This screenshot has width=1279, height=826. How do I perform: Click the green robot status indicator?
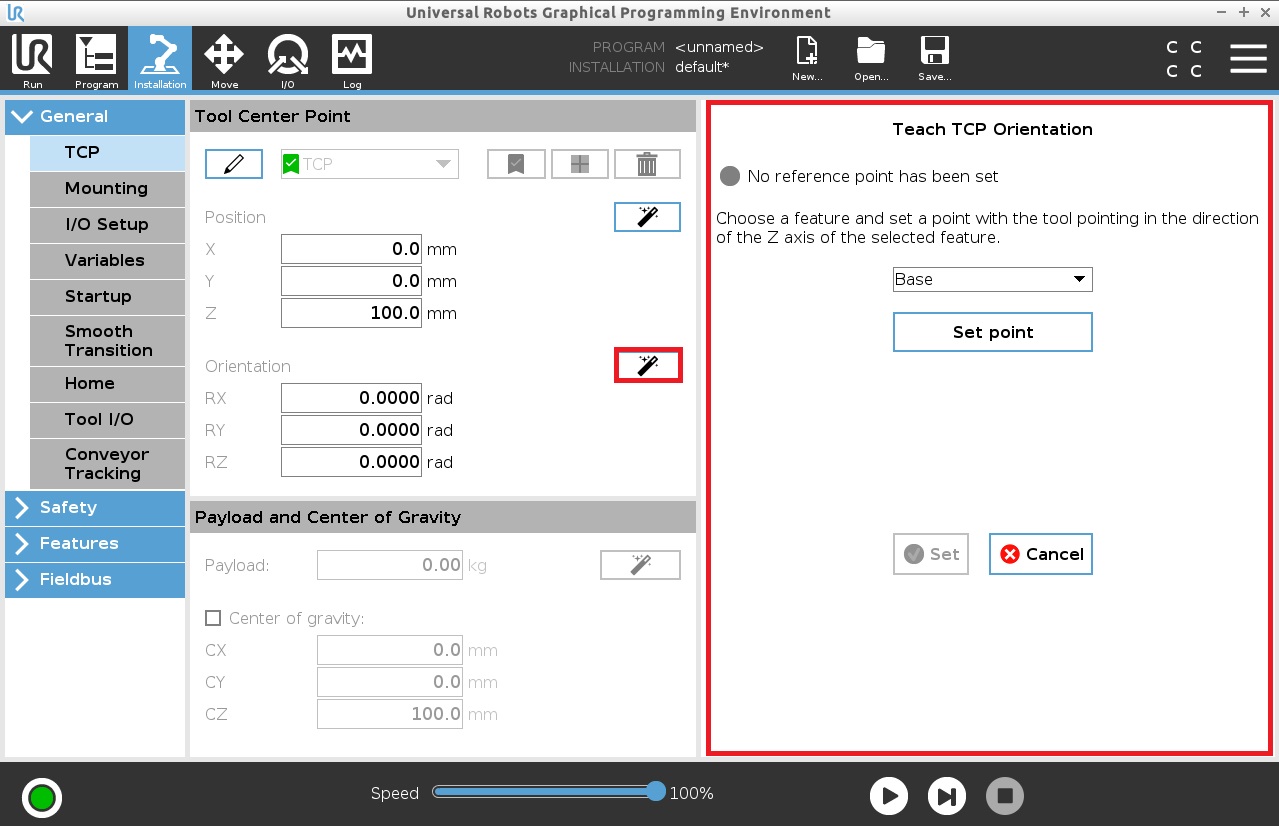click(x=42, y=797)
